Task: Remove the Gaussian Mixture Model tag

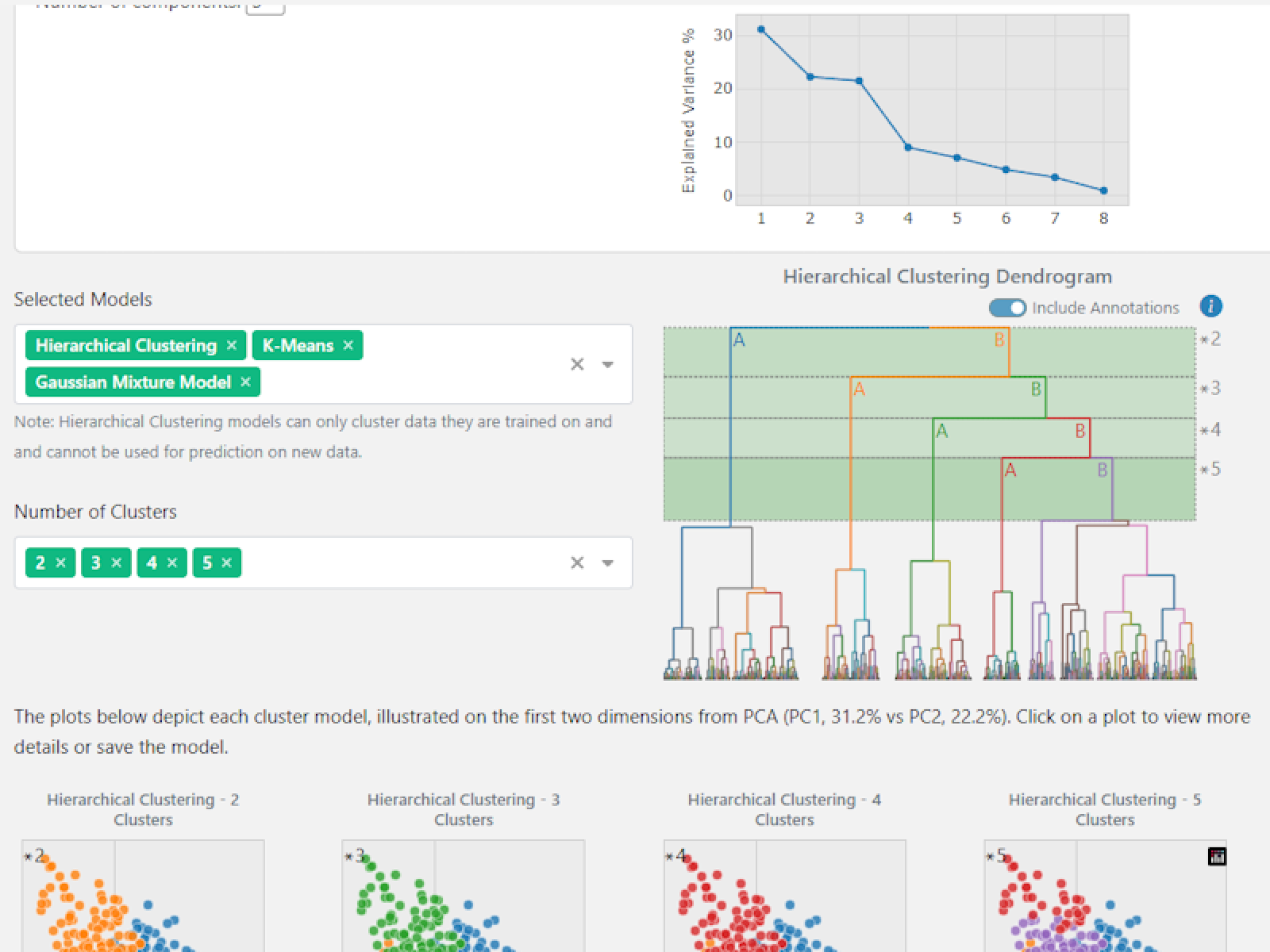Action: click(x=245, y=382)
